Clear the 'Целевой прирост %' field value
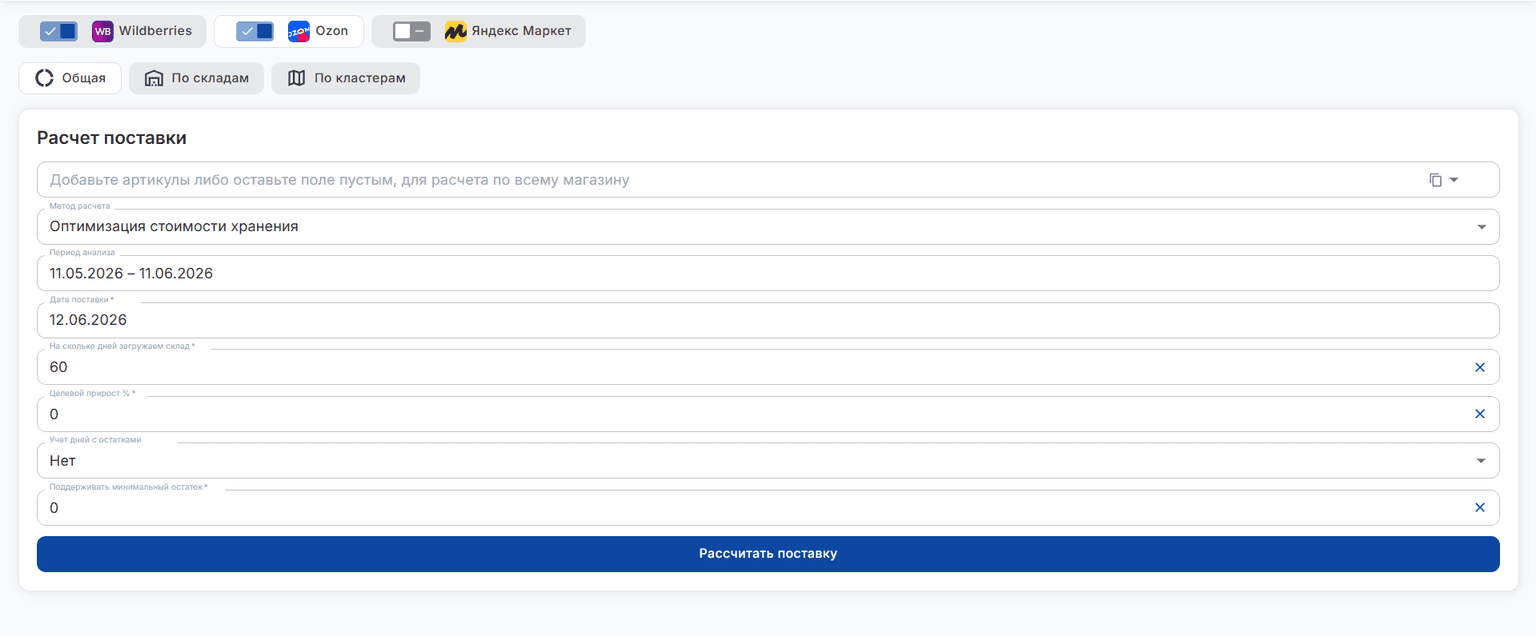Image resolution: width=1536 pixels, height=636 pixels. coord(1480,414)
